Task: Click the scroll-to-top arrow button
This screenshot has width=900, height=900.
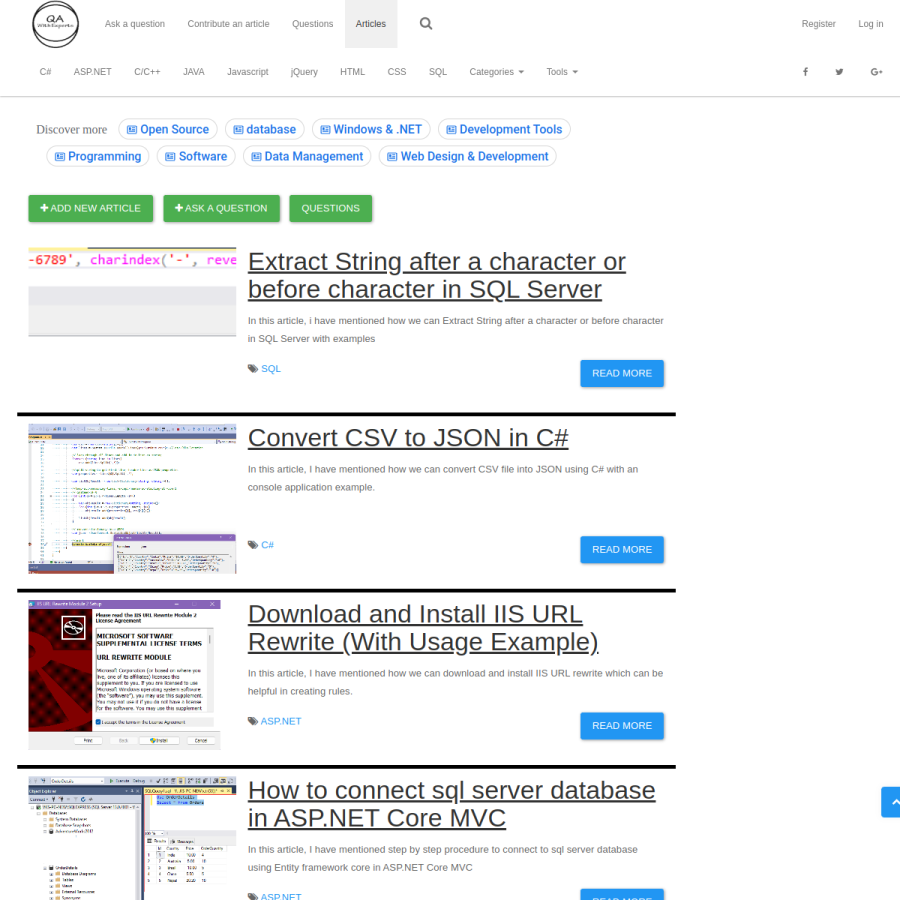Action: coord(891,802)
